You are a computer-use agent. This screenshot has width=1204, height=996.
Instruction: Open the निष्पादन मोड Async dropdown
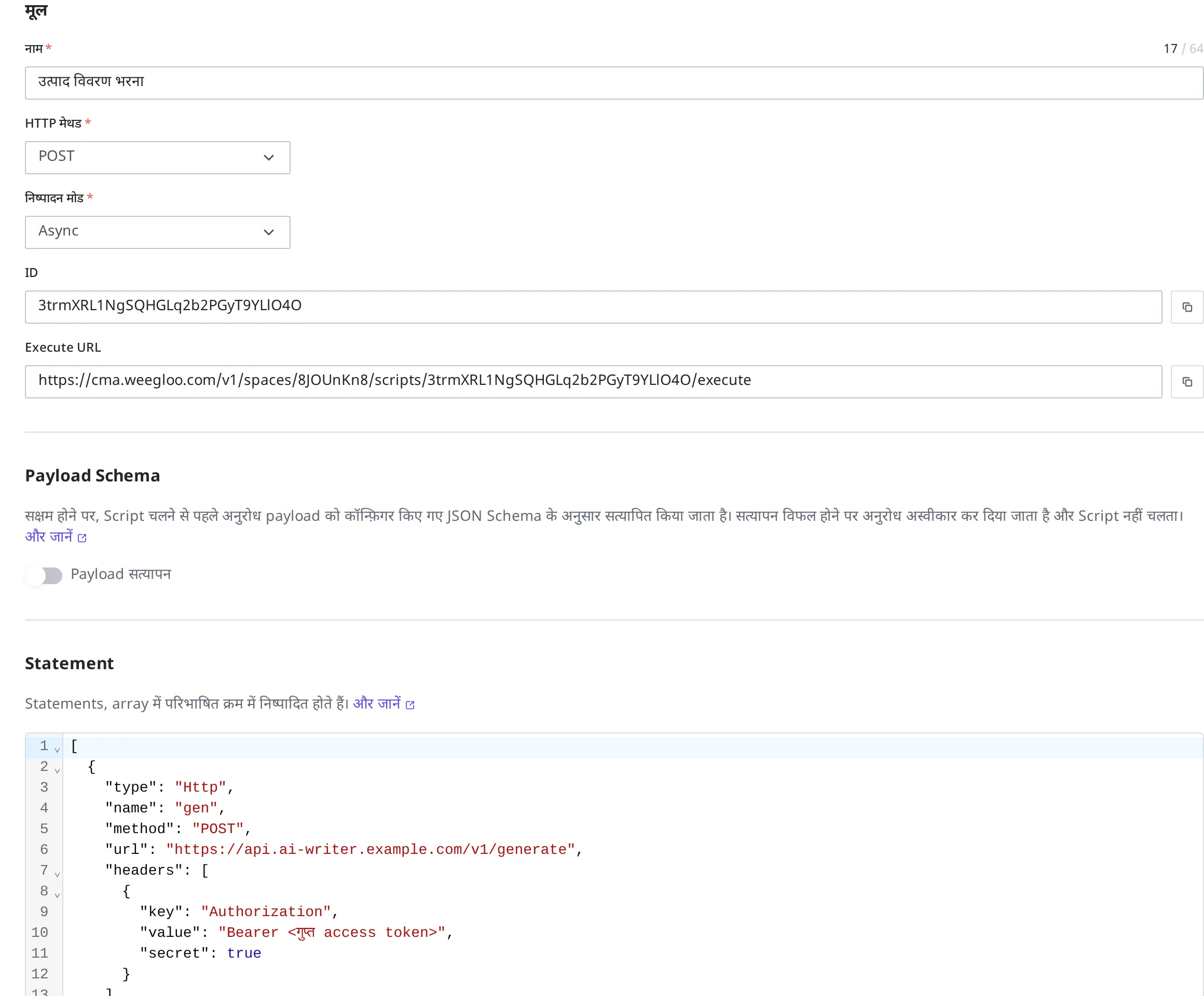click(x=158, y=232)
